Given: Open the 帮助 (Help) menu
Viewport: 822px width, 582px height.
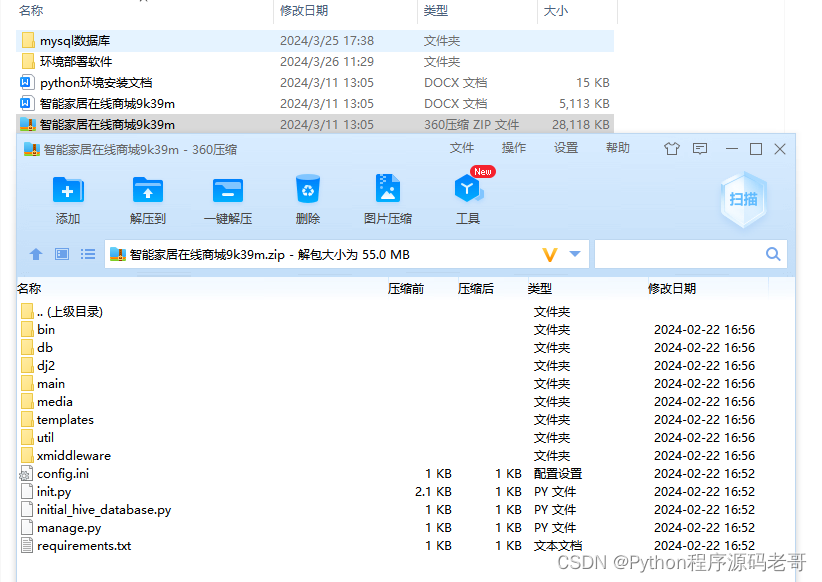Looking at the screenshot, I should [x=618, y=148].
